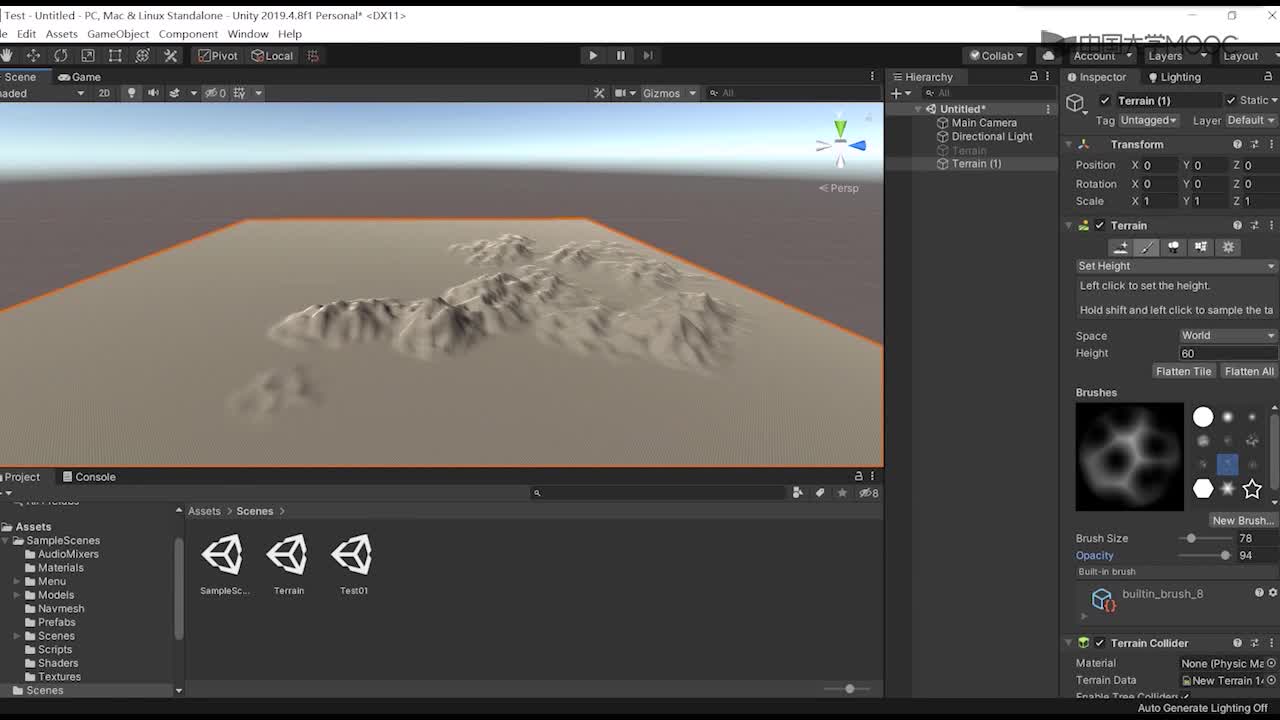Viewport: 1280px width, 720px height.
Task: Open the Assets menu
Action: pos(61,34)
